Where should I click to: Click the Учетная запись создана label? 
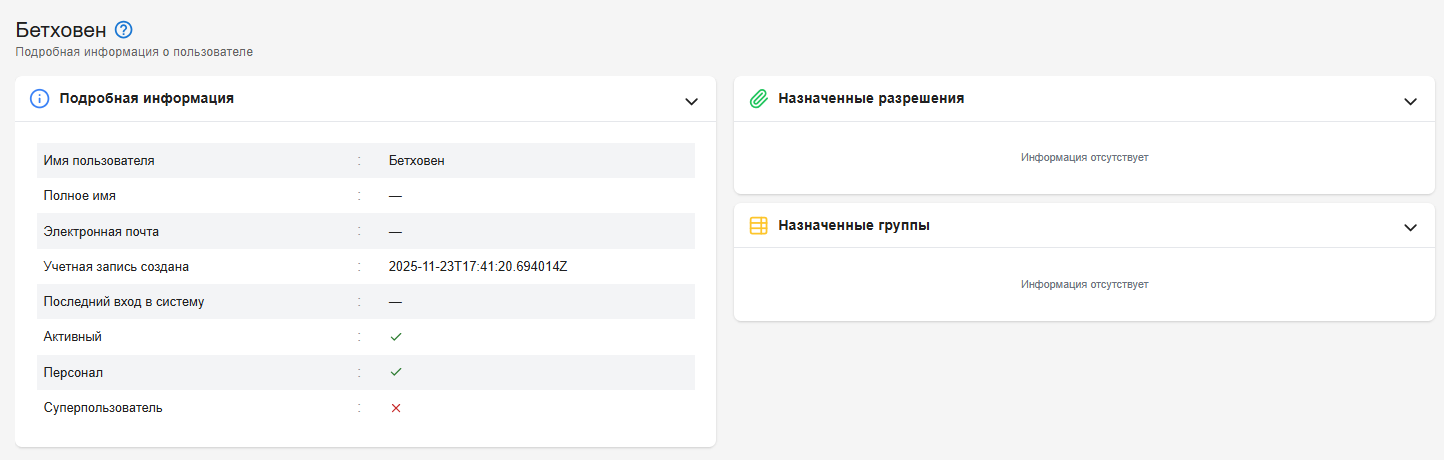[116, 266]
